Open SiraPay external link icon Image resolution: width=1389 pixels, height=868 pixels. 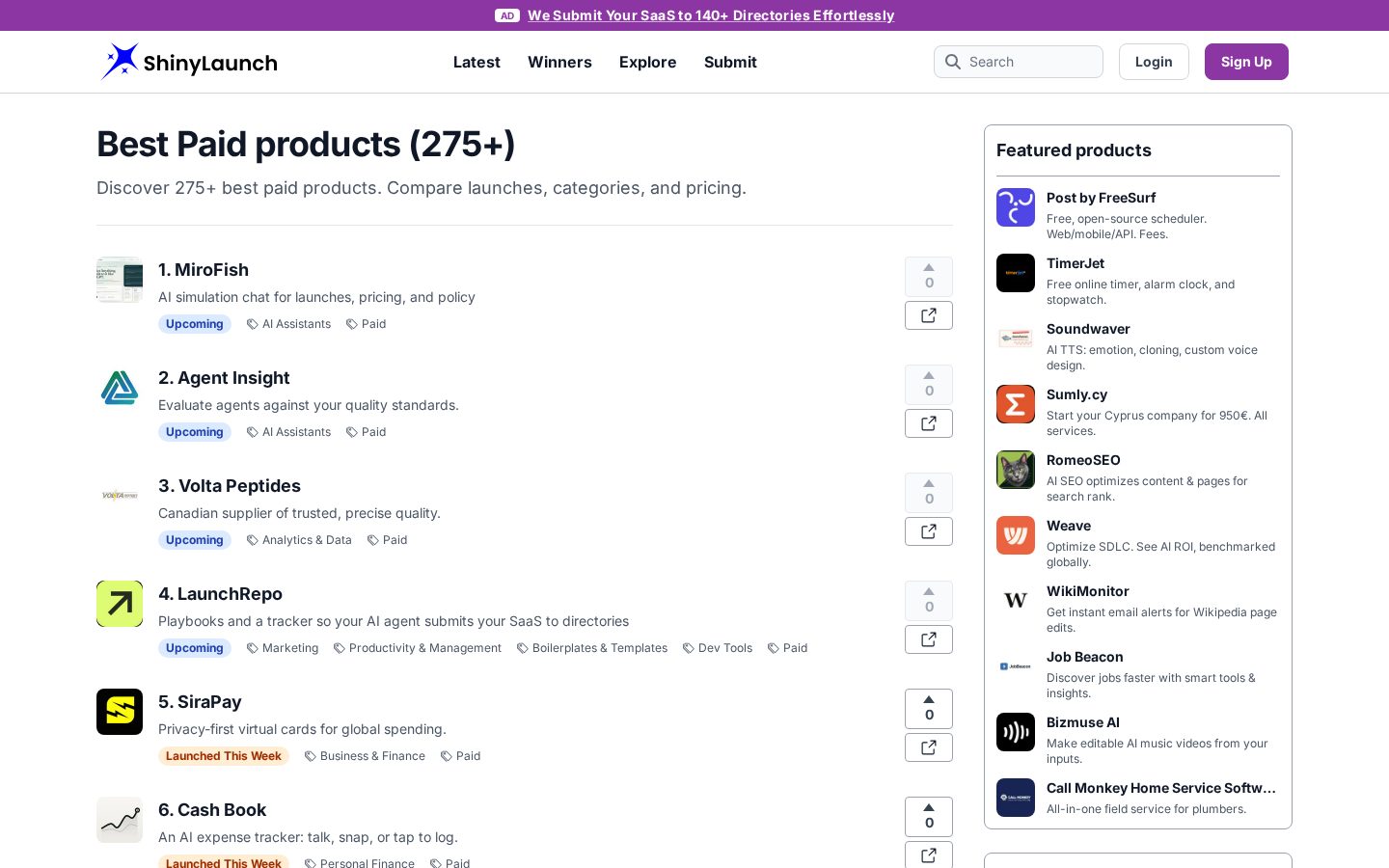click(929, 747)
